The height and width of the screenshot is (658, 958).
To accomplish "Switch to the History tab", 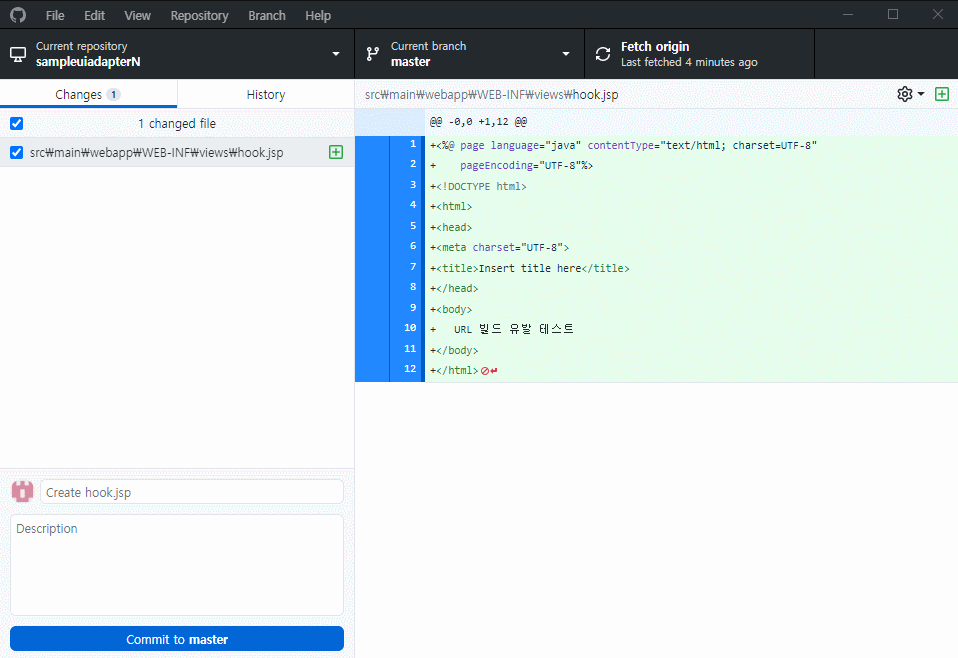I will [x=265, y=93].
